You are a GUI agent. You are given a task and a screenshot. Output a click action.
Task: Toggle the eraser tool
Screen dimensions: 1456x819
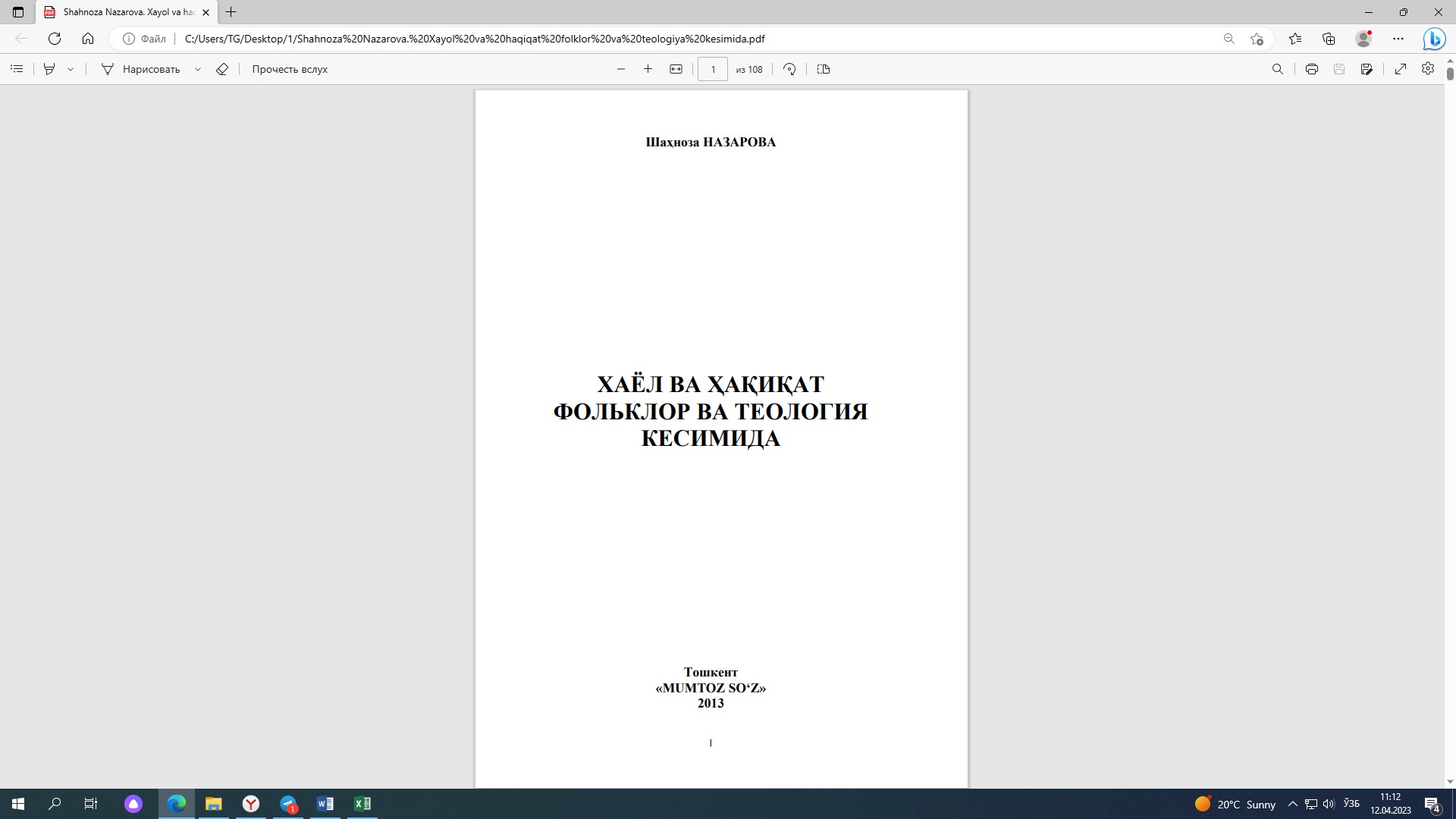pyautogui.click(x=222, y=69)
